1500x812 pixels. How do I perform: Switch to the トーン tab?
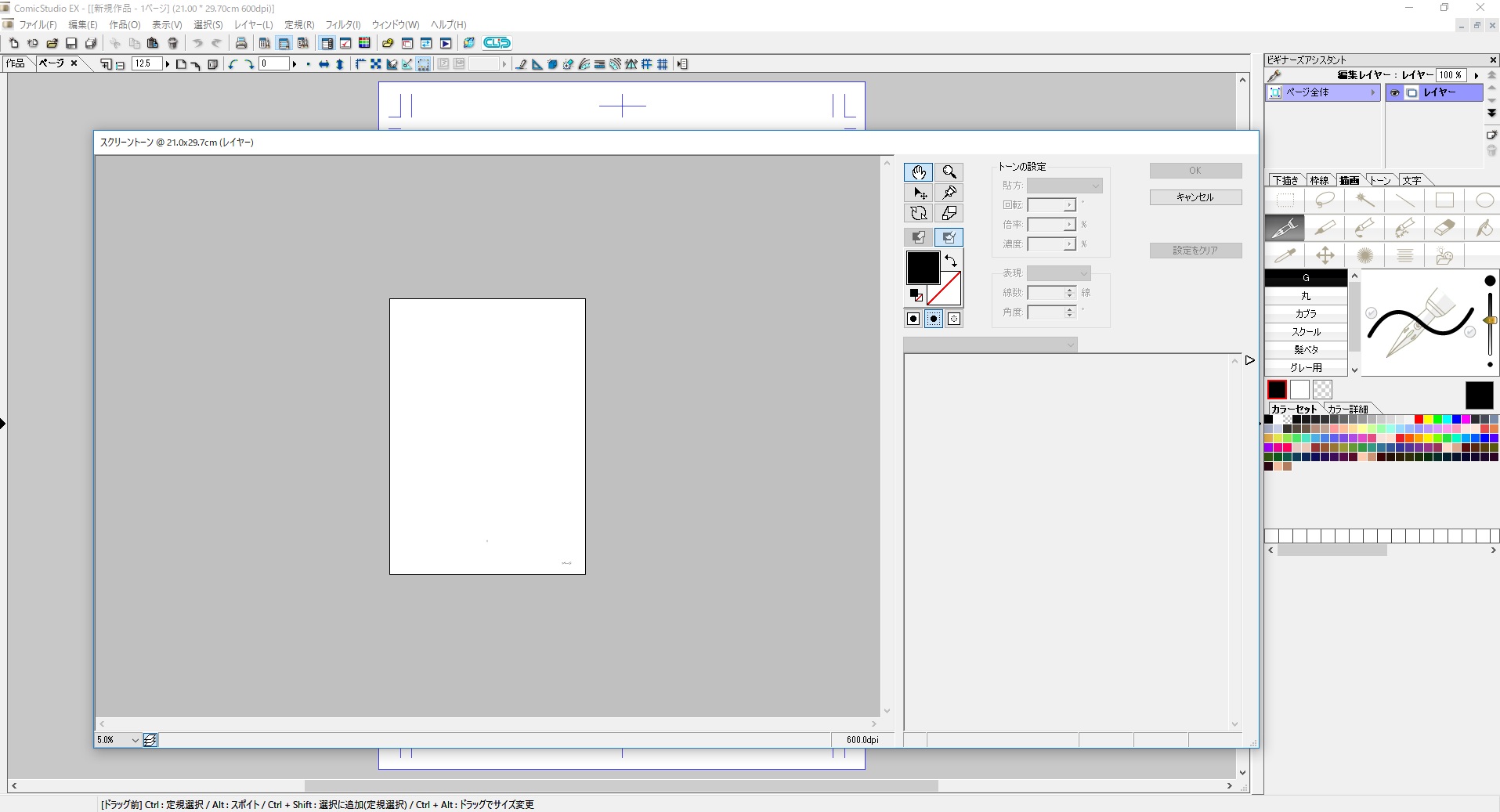[x=1380, y=180]
